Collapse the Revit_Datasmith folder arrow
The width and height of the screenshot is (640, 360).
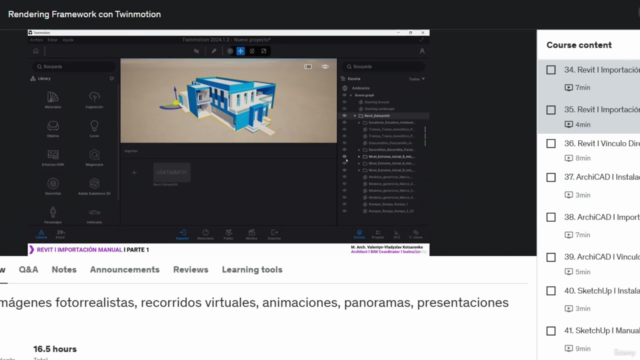point(355,116)
